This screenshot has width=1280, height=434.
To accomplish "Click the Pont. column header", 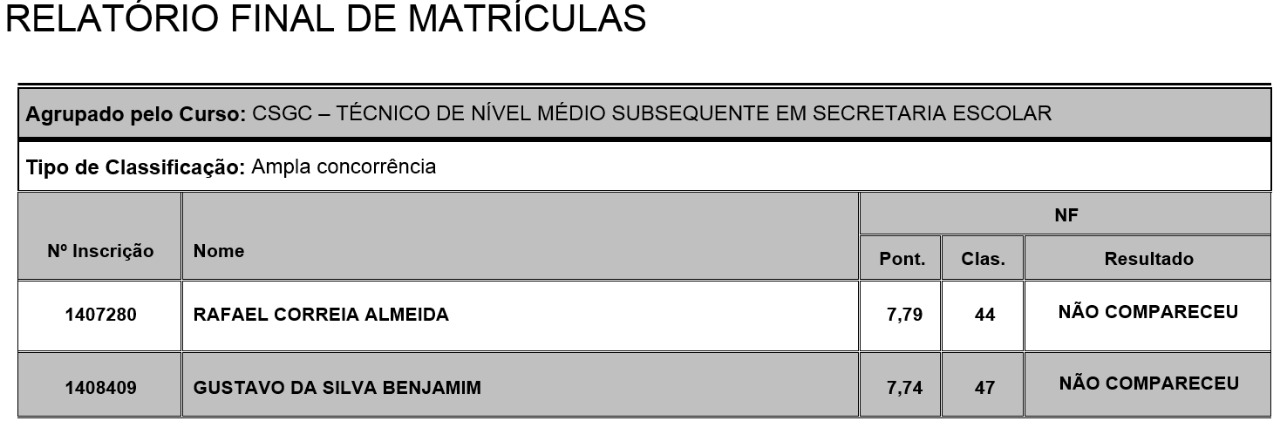I will tap(900, 257).
